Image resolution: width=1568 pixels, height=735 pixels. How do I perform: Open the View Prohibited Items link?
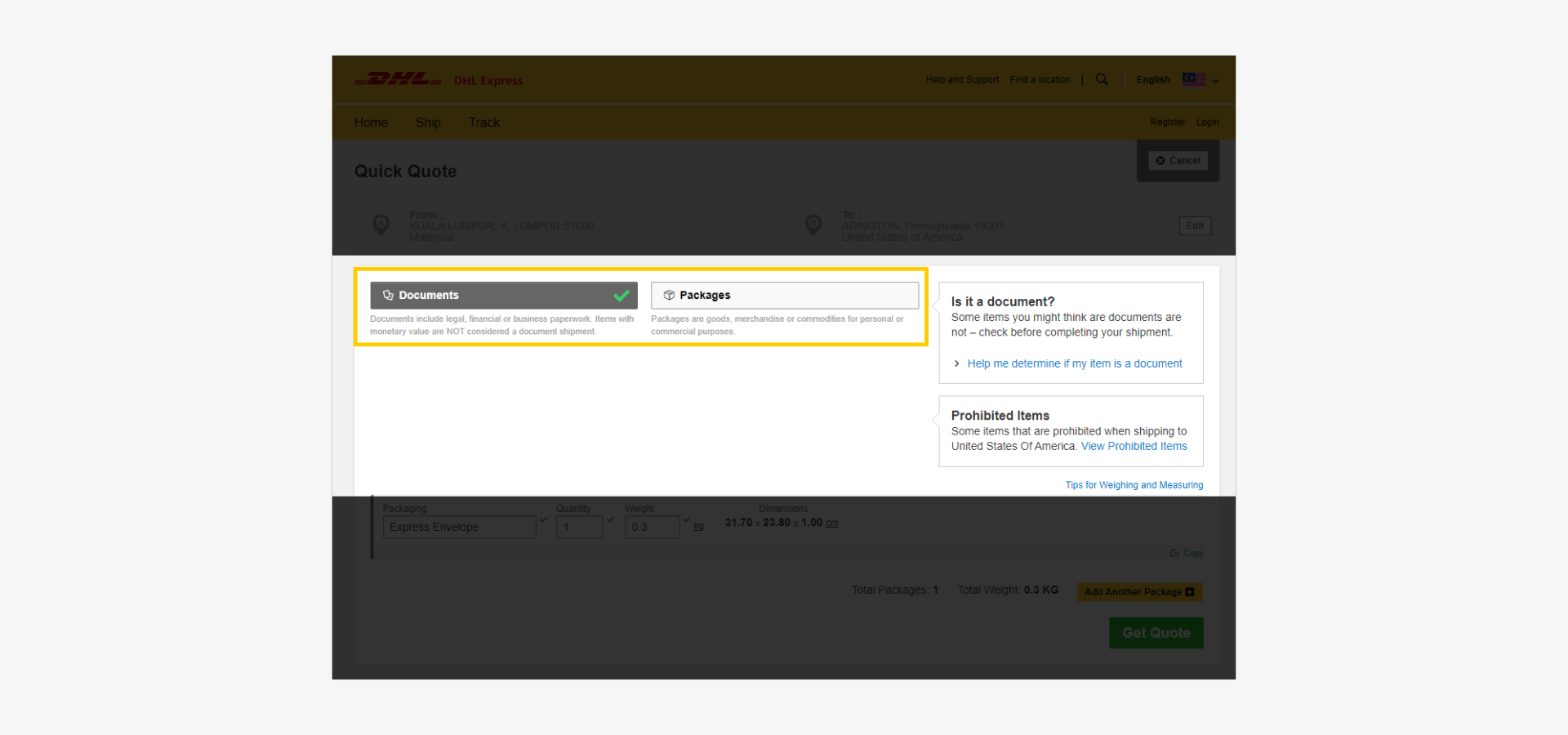[1134, 446]
